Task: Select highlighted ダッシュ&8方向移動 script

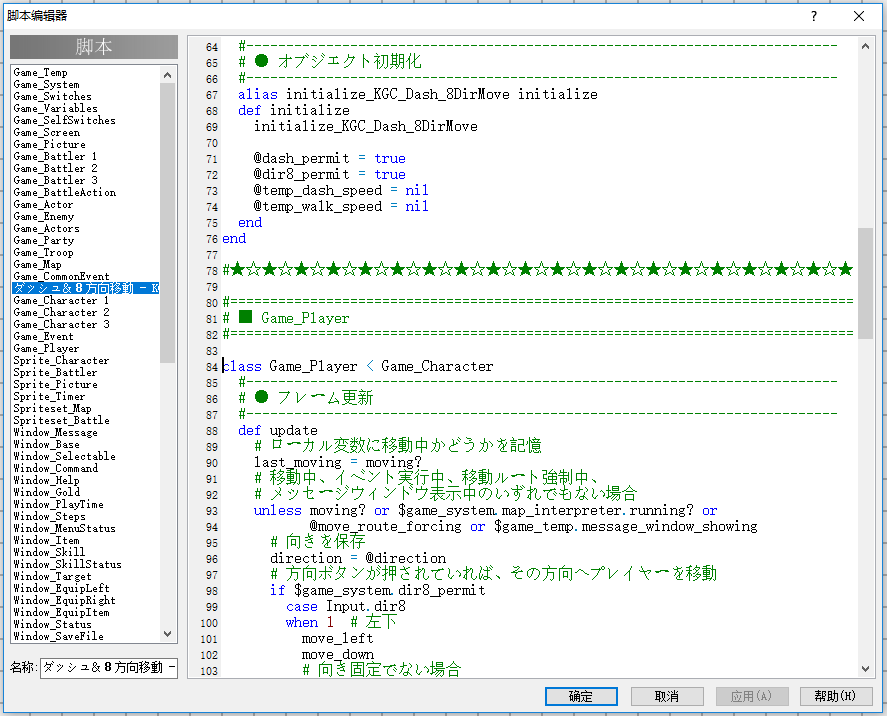Action: click(x=86, y=288)
